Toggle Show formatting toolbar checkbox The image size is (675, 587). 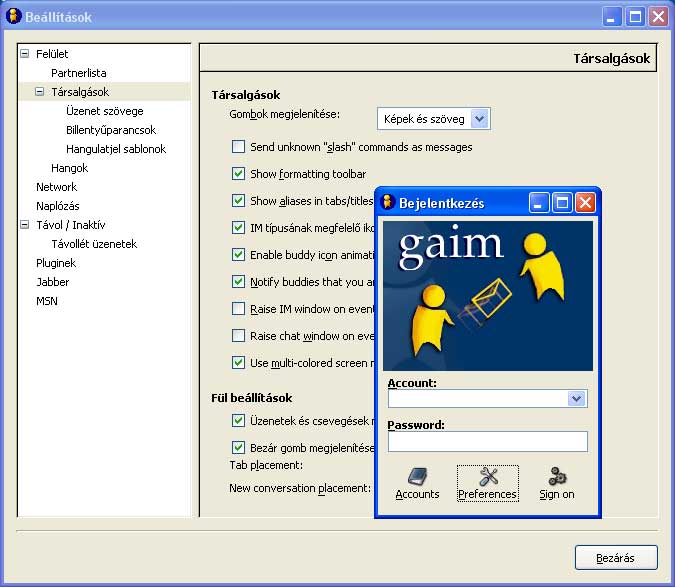[238, 174]
